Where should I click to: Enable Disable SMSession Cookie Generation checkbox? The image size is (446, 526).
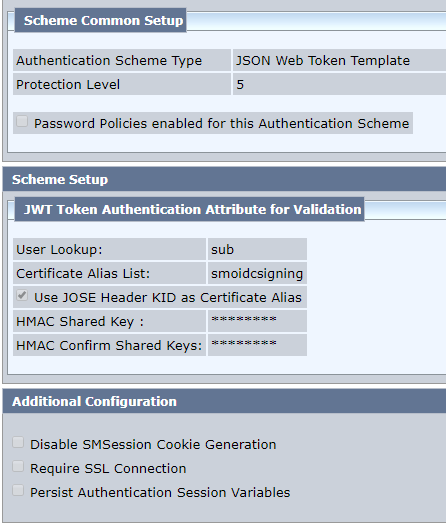pos(18,442)
